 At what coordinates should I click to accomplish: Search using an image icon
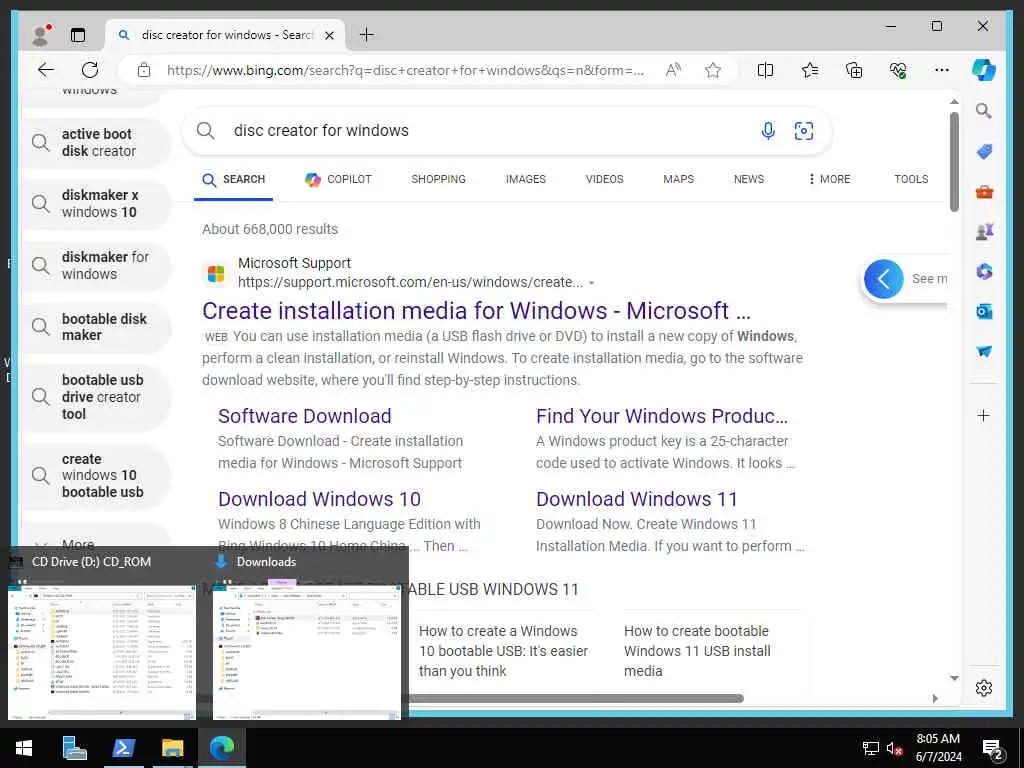point(803,131)
